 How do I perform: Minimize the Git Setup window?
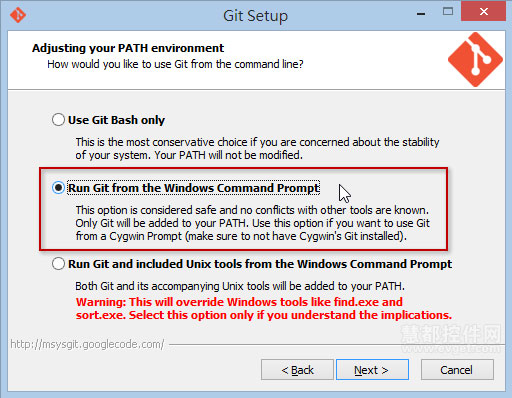coord(421,13)
